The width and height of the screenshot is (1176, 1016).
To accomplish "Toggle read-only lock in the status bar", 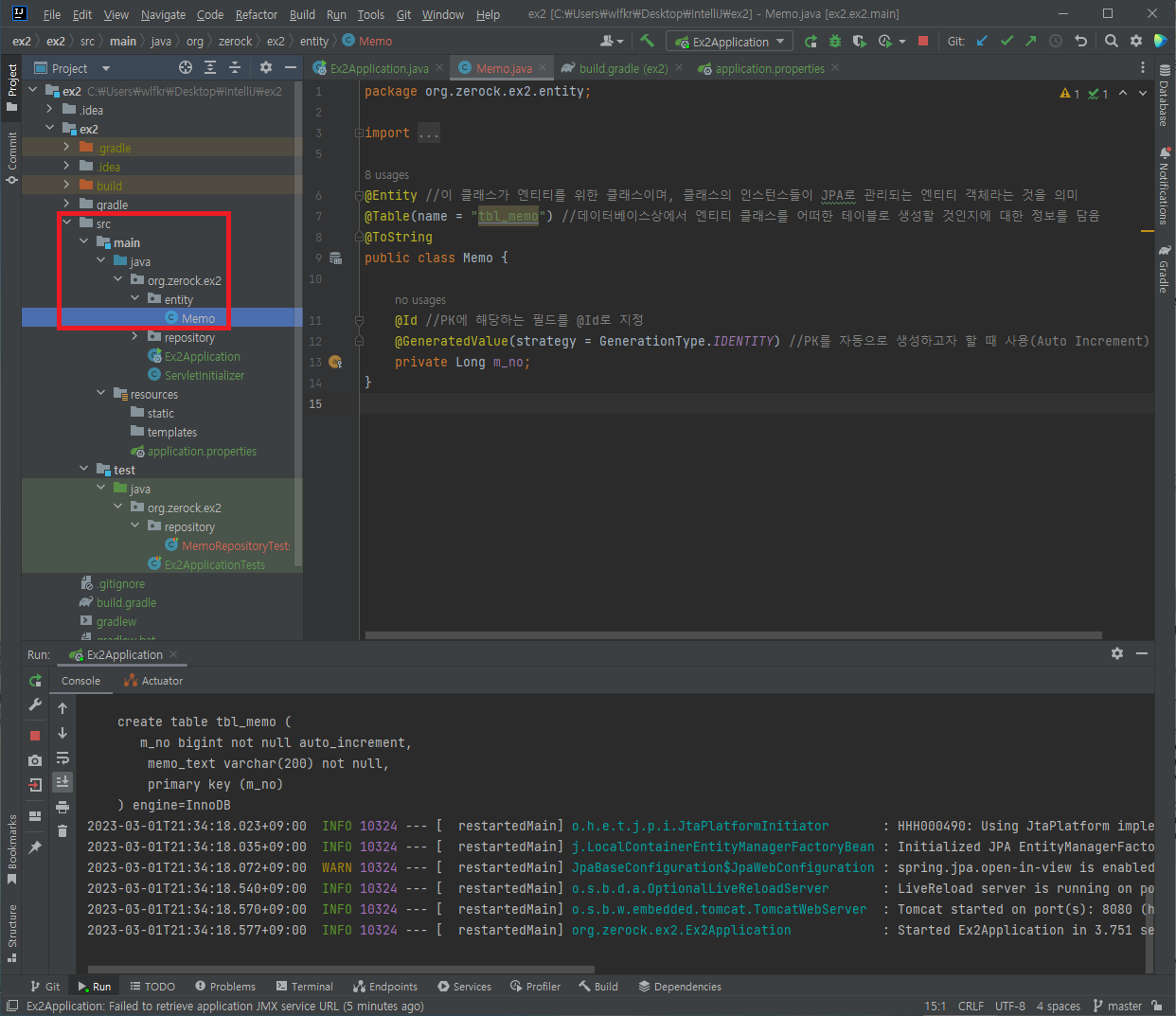I will coord(1158,1006).
